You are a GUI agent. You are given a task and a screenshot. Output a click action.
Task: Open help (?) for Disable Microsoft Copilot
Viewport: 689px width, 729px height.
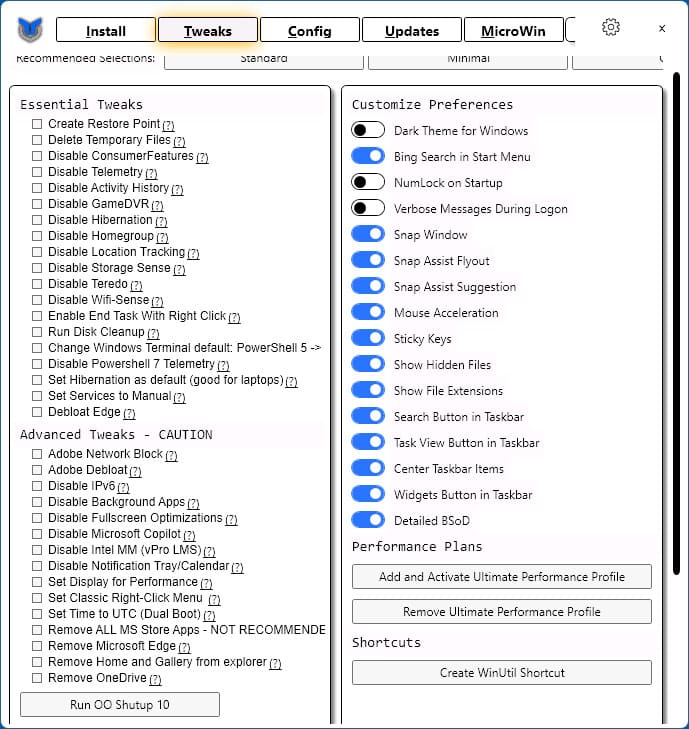(x=189, y=535)
